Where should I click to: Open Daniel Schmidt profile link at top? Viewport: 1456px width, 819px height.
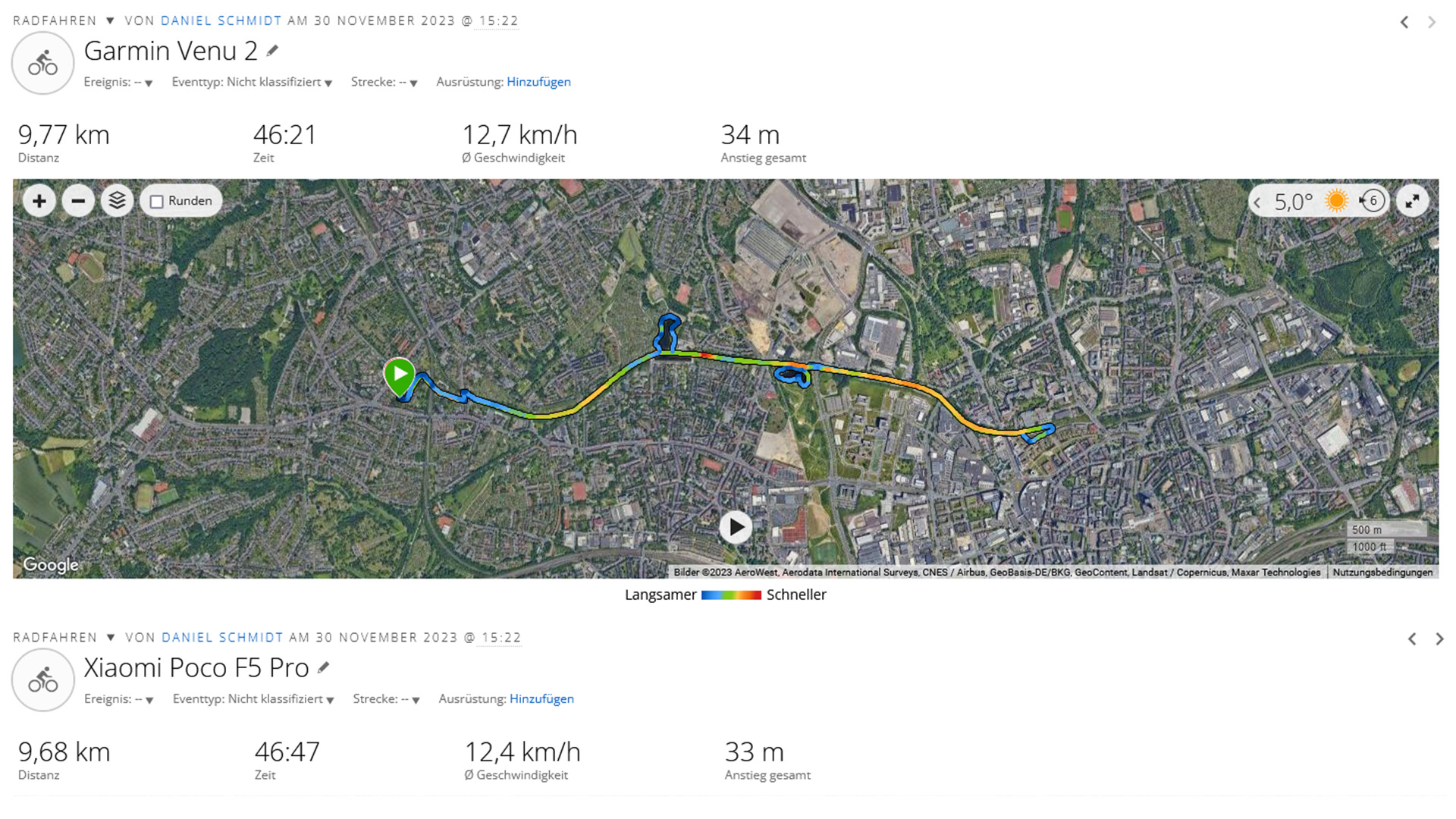click(x=221, y=20)
